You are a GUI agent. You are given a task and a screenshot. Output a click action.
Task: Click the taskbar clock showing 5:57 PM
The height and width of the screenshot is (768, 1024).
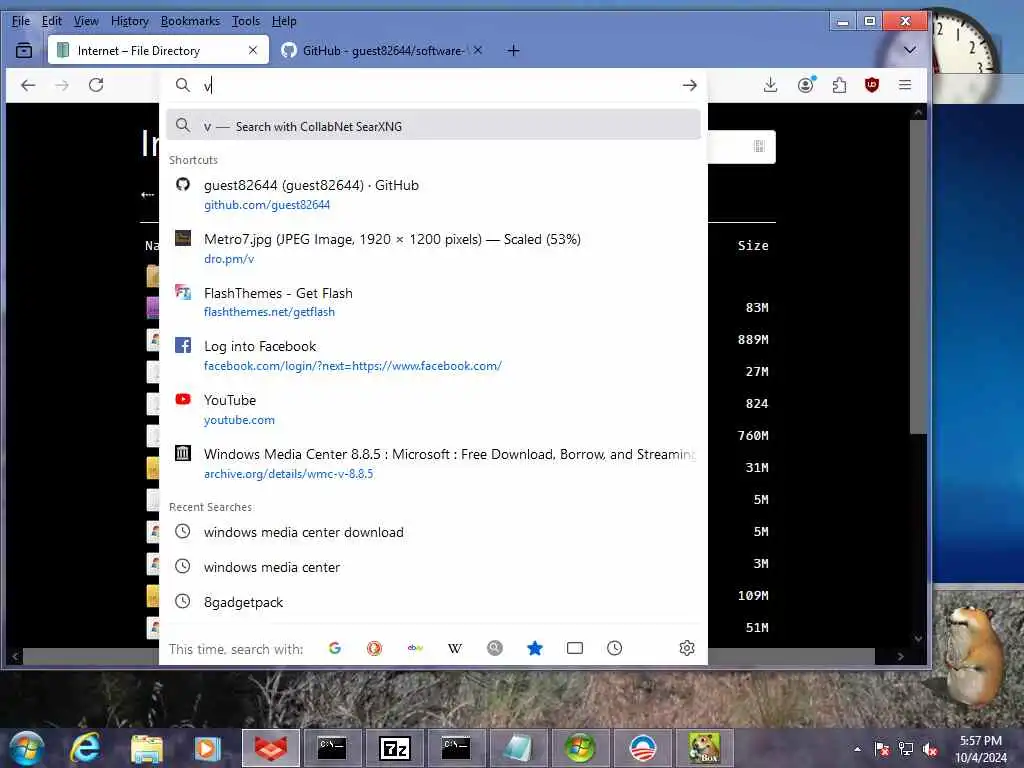pos(981,749)
